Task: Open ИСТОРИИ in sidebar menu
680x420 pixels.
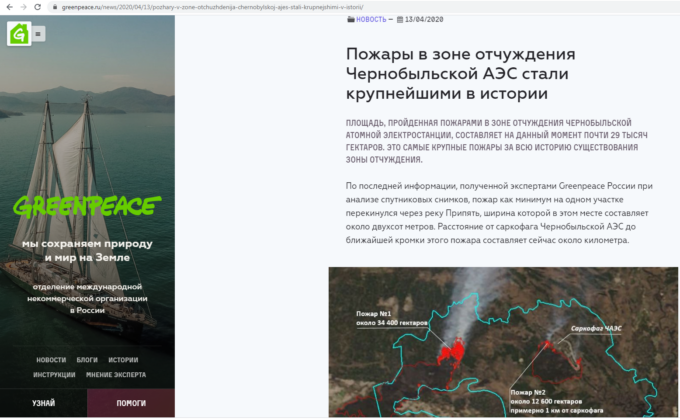Action: [x=123, y=360]
